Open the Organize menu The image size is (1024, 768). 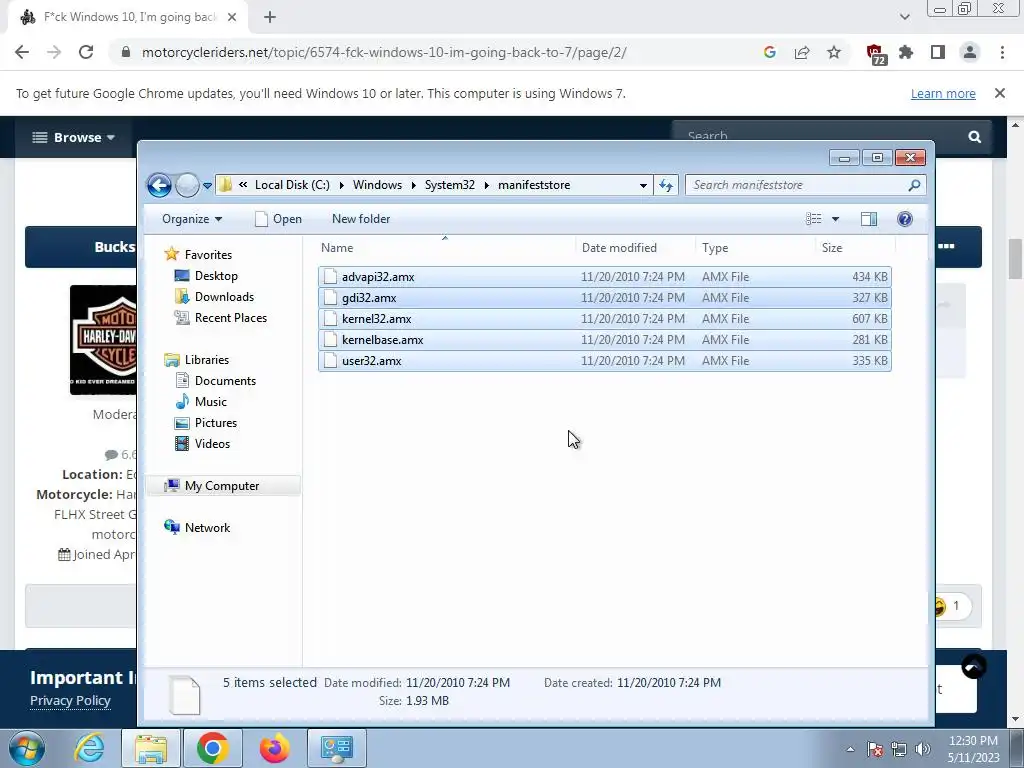192,219
